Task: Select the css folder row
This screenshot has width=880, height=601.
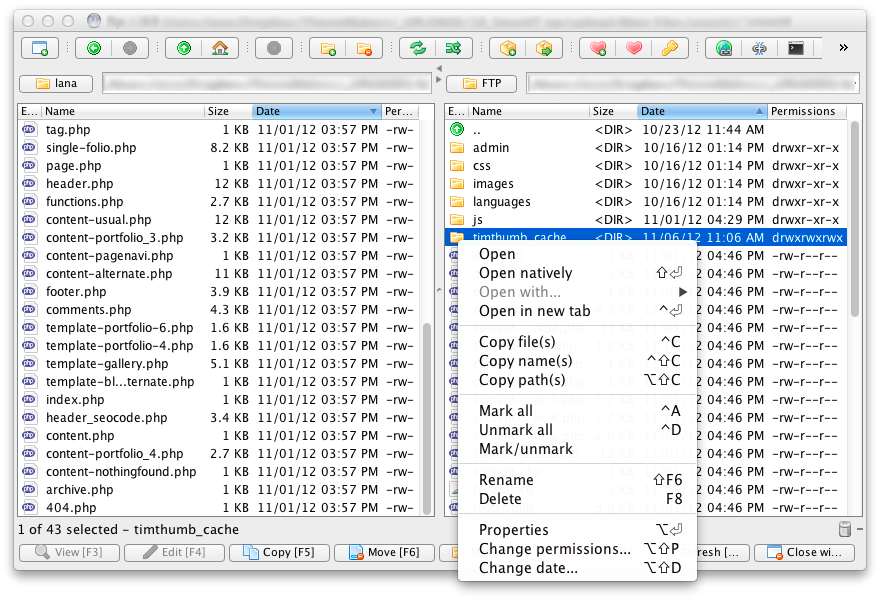Action: click(x=646, y=166)
